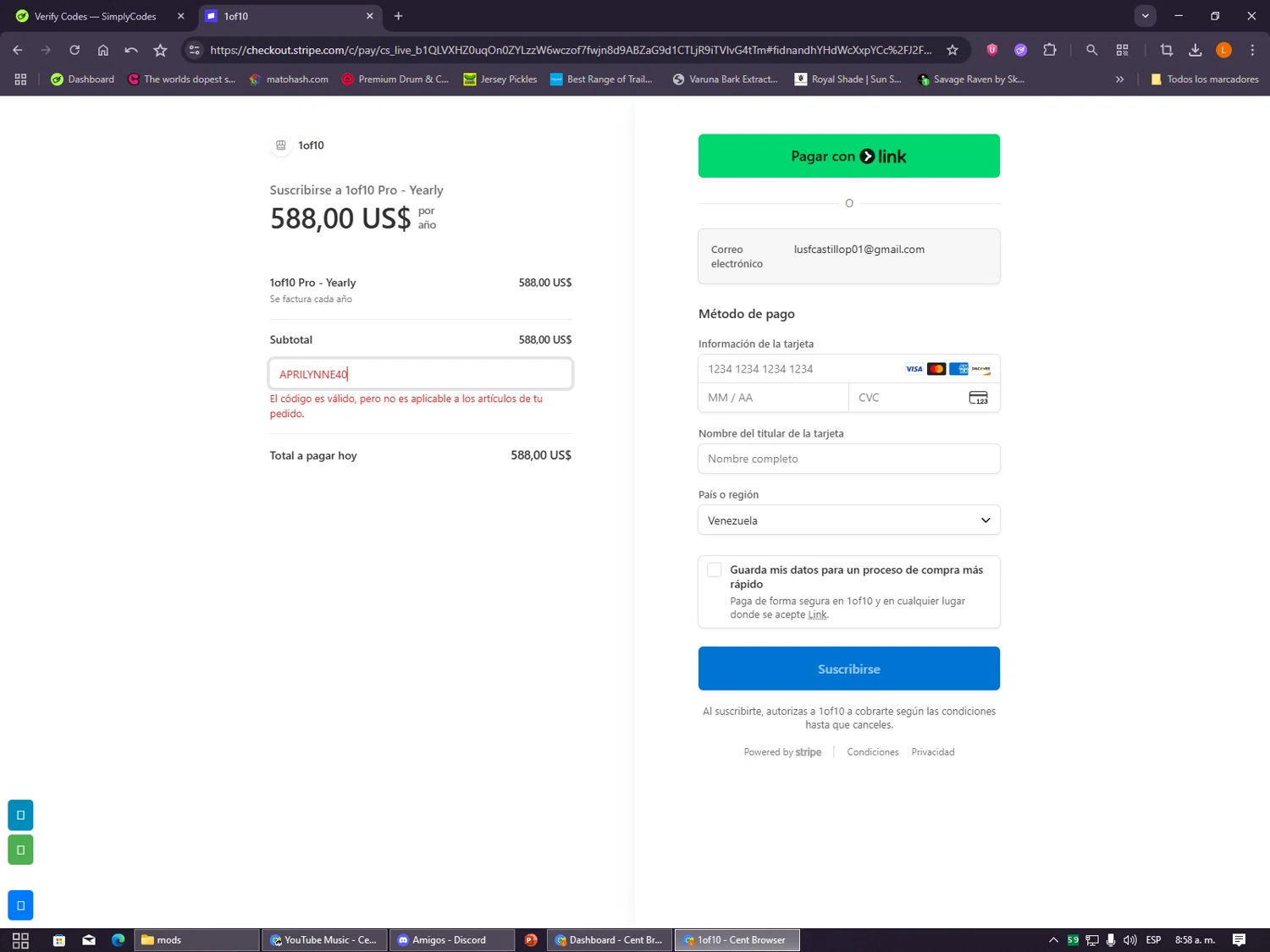Viewport: 1270px width, 952px height.
Task: Open the Condiciones link
Action: pyautogui.click(x=873, y=752)
